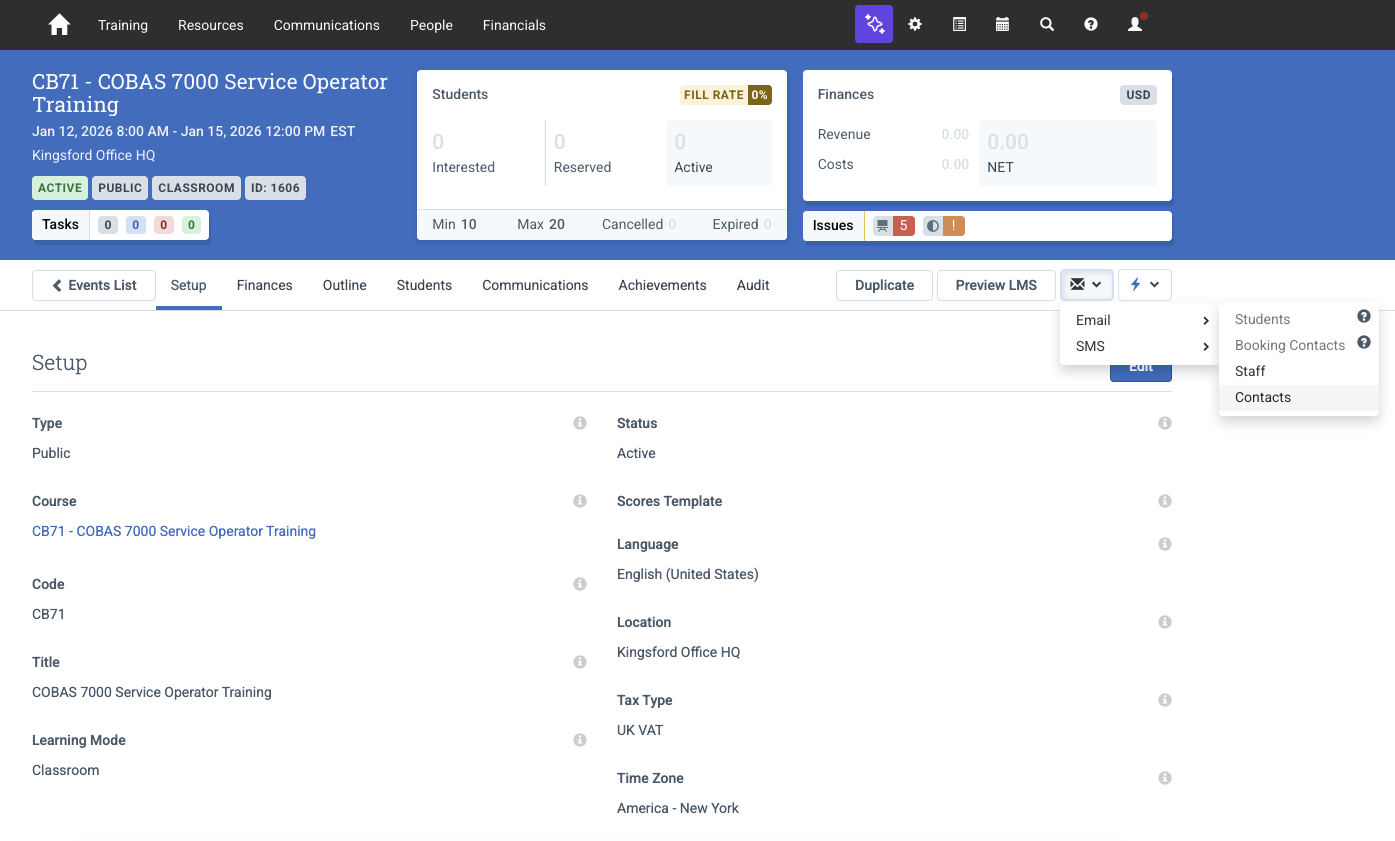Select Booking Contacts in the submenu

point(1289,345)
